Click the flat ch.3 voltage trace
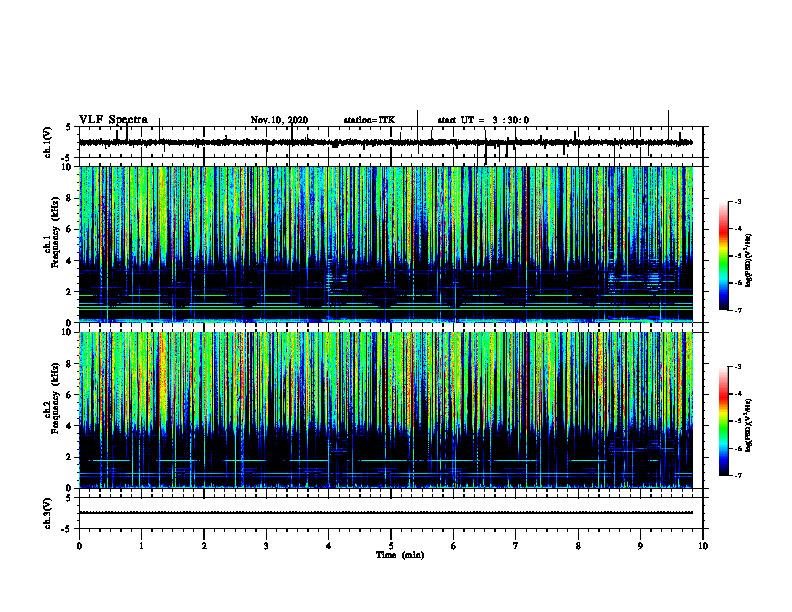This screenshot has height=612, width=792. pyautogui.click(x=386, y=513)
